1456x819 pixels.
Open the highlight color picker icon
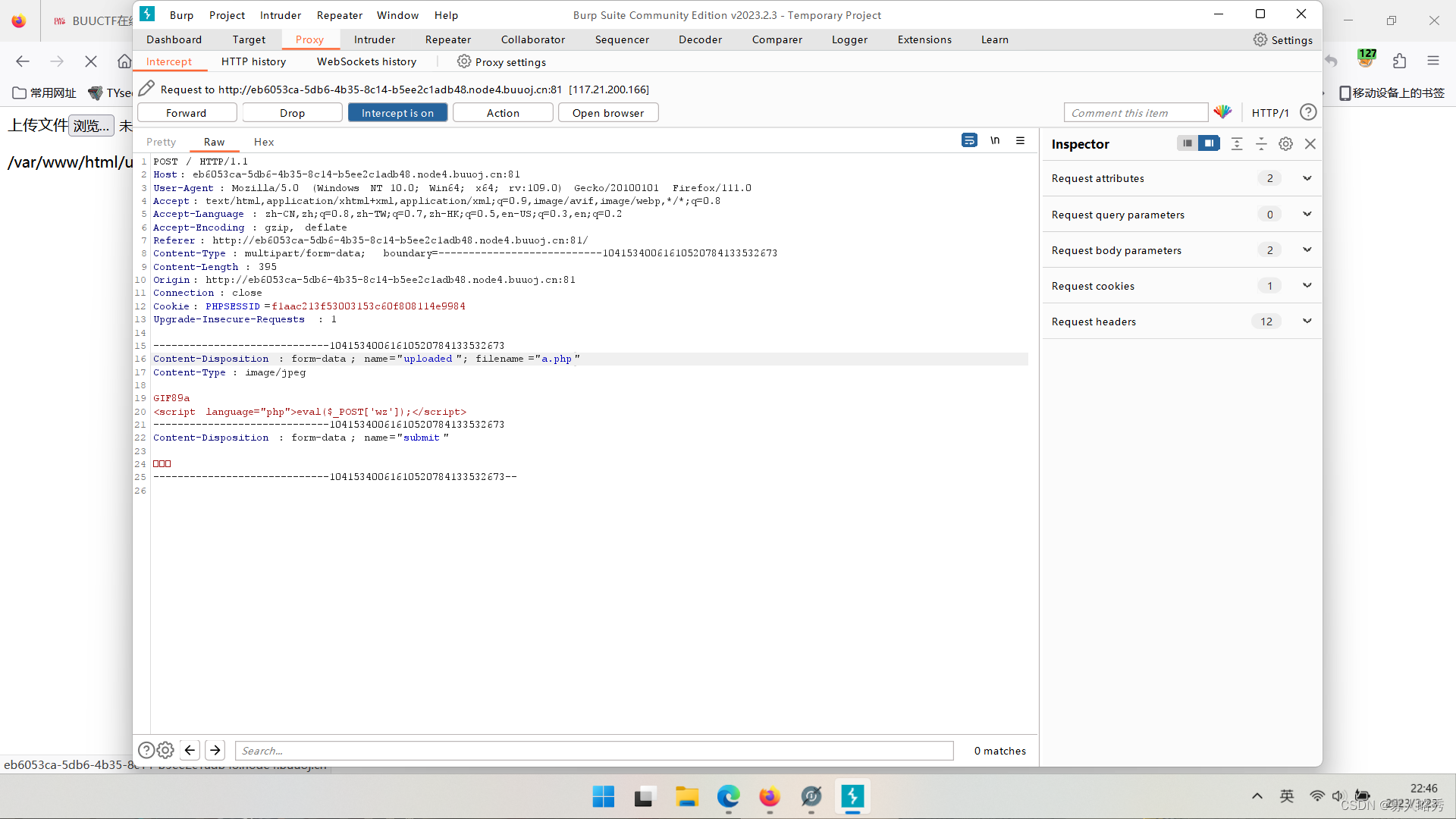[1222, 112]
